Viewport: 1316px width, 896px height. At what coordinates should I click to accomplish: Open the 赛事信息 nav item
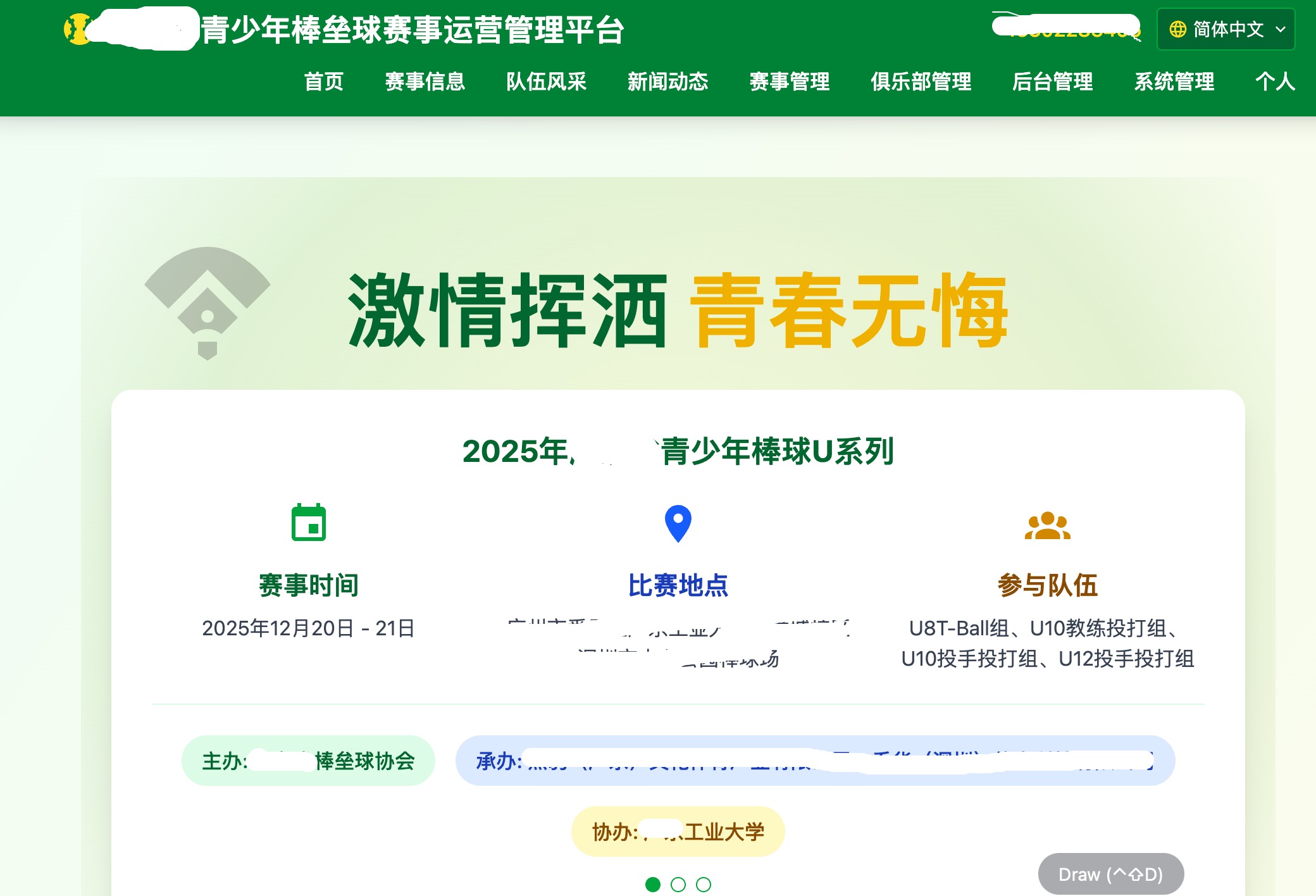tap(425, 82)
